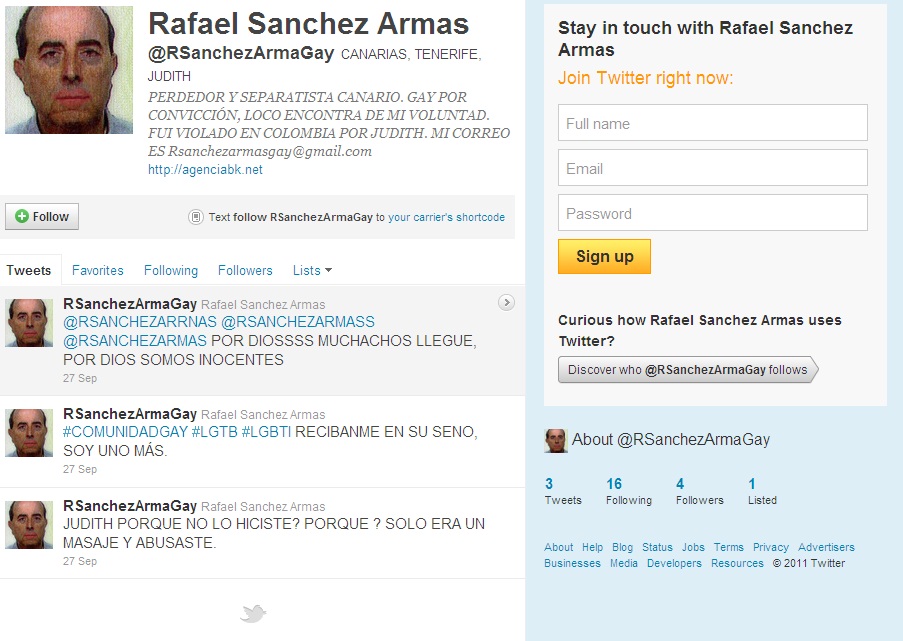Click the Password input field
Viewport: 903px width, 641px height.
pos(712,213)
